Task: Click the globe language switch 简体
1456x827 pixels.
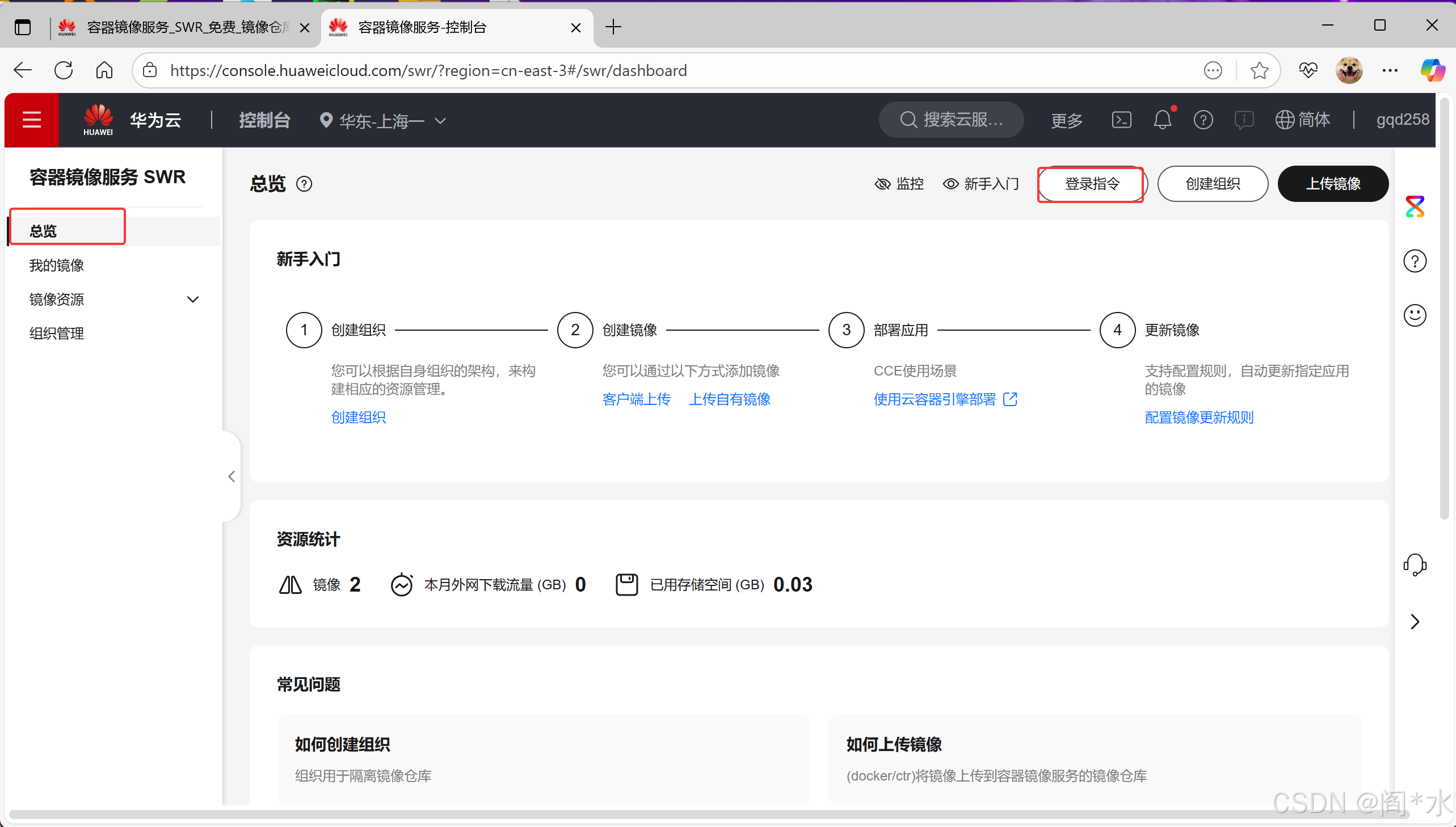Action: tap(1302, 120)
